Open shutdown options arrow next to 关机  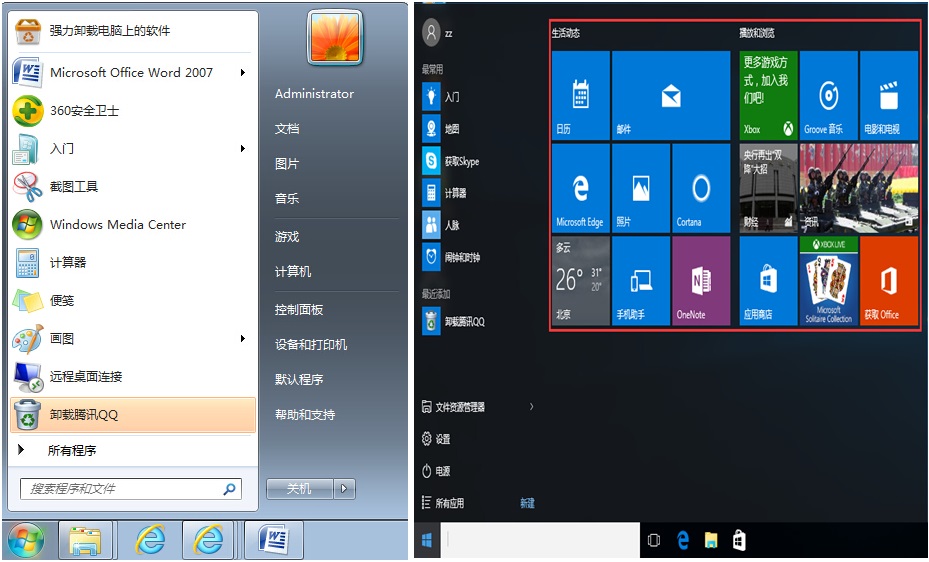click(344, 489)
